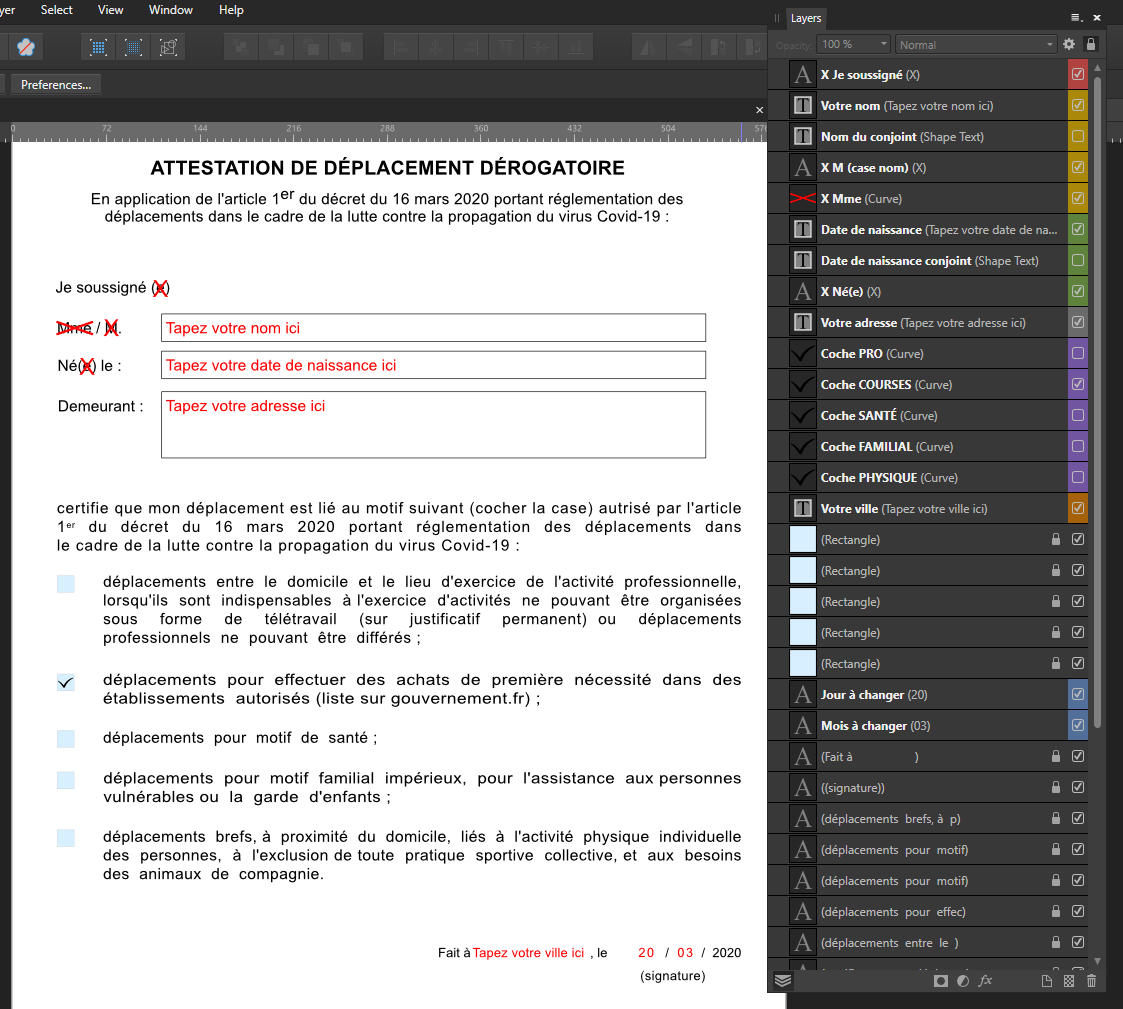Click the Layers panel scroll up arrow

pos(1097,67)
